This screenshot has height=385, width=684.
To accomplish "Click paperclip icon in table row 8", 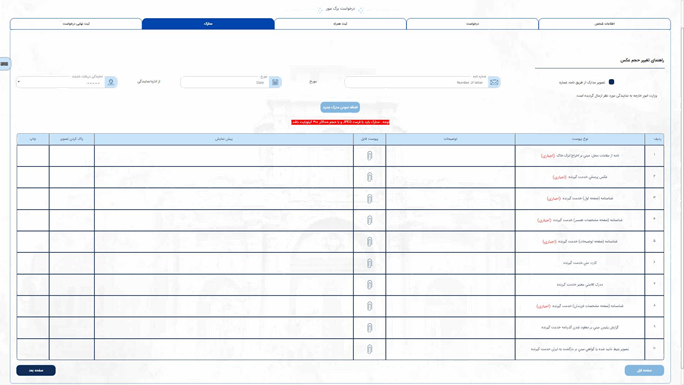I will (x=369, y=306).
